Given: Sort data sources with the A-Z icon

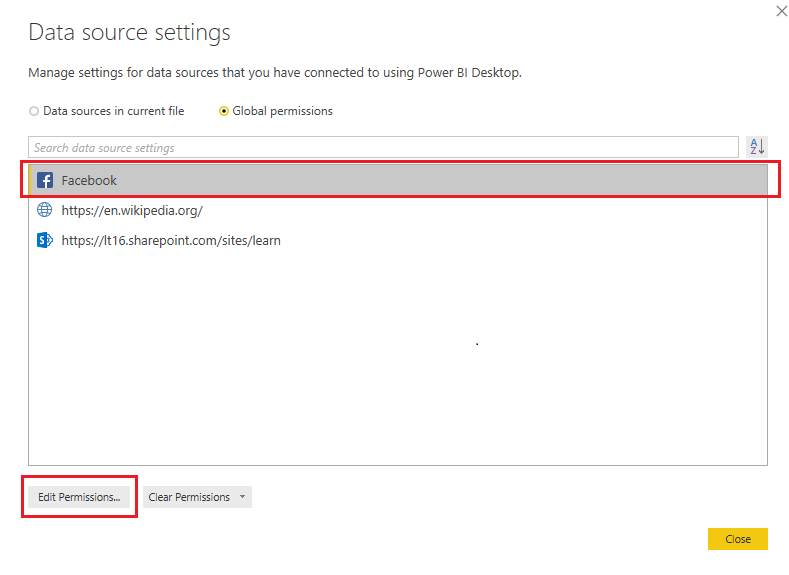Looking at the screenshot, I should [757, 147].
